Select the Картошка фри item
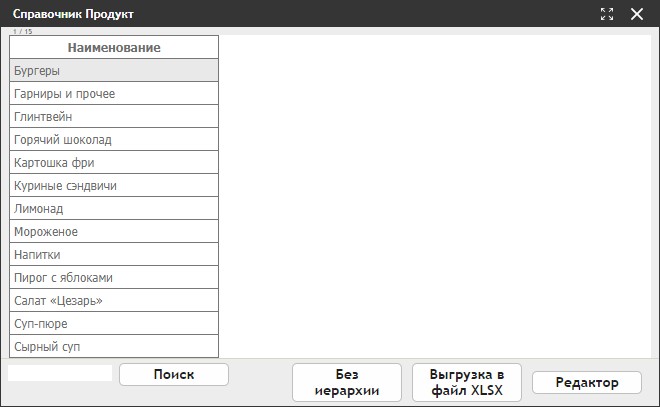 [x=114, y=162]
